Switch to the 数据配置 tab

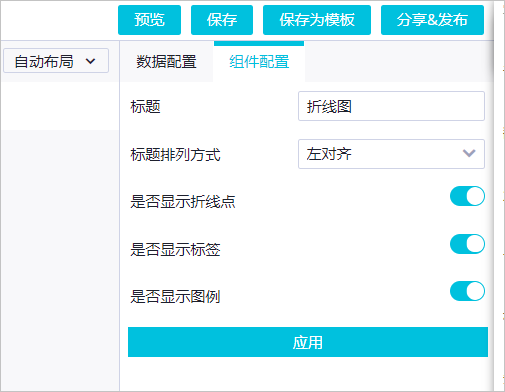(x=166, y=62)
